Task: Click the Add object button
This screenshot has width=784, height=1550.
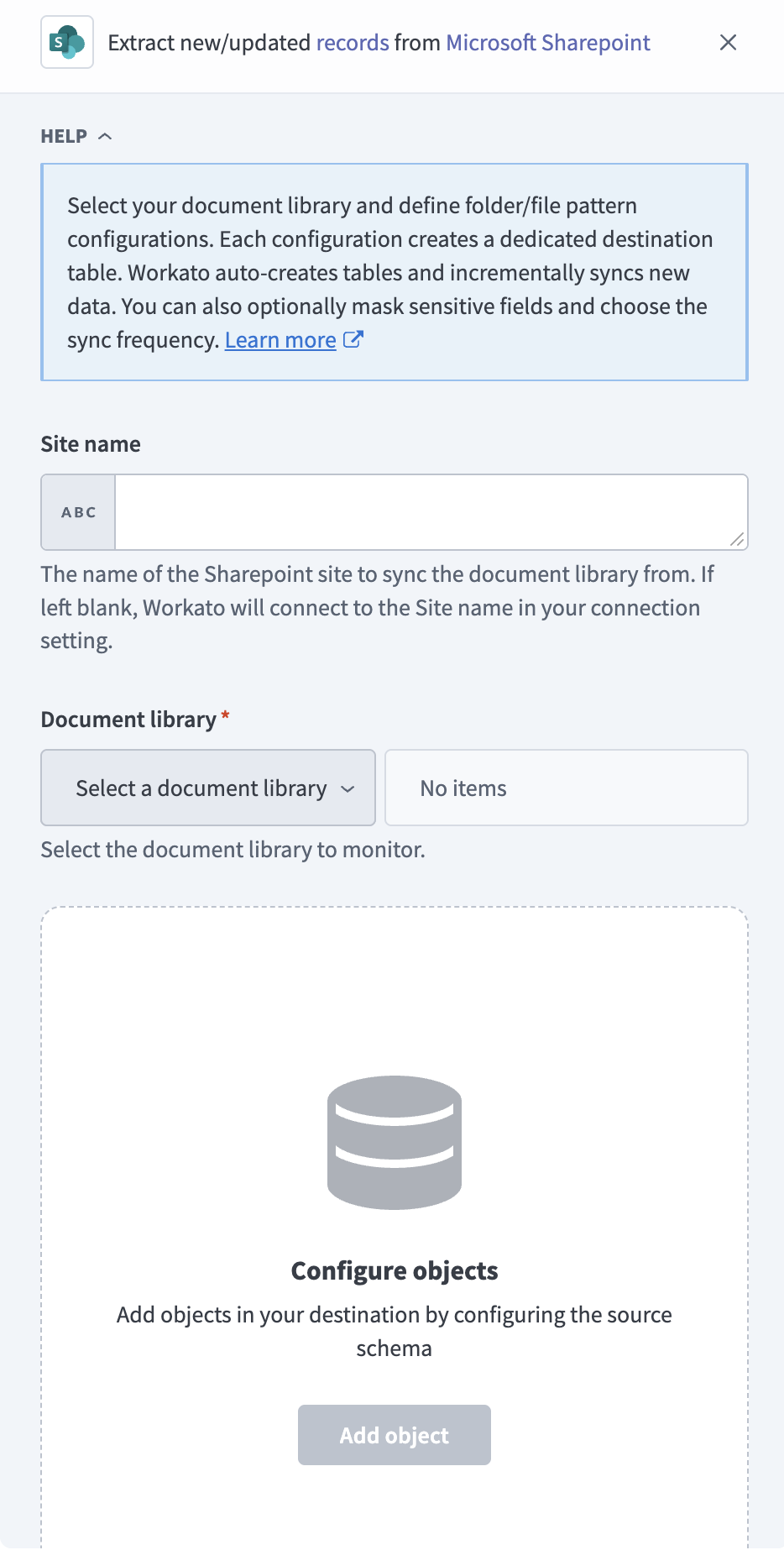Action: tap(395, 1435)
